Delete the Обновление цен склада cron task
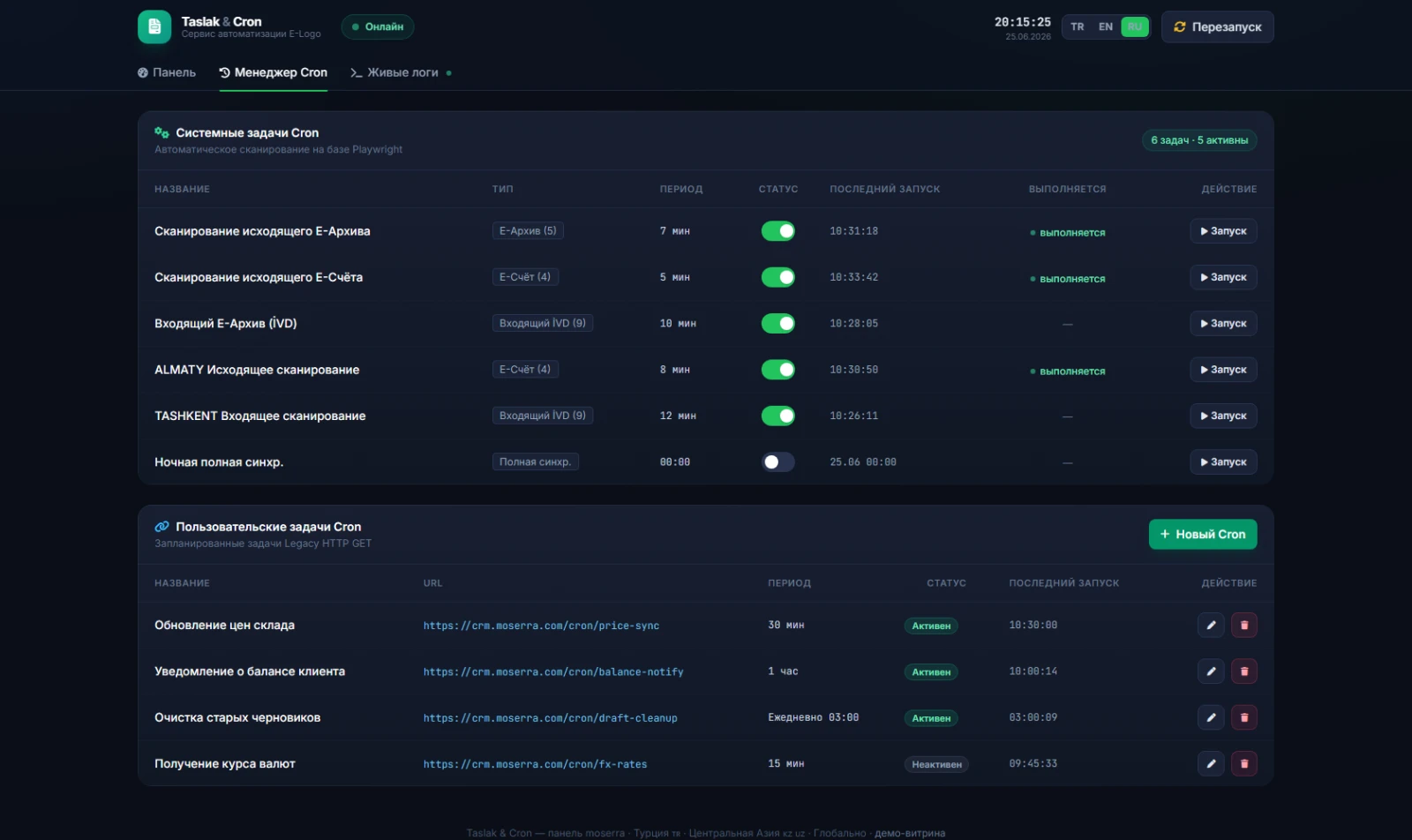The height and width of the screenshot is (840, 1412). click(x=1244, y=625)
